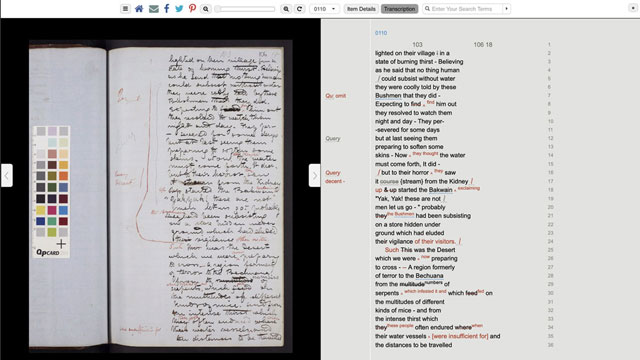Share by email with the envelope icon

click(x=153, y=9)
